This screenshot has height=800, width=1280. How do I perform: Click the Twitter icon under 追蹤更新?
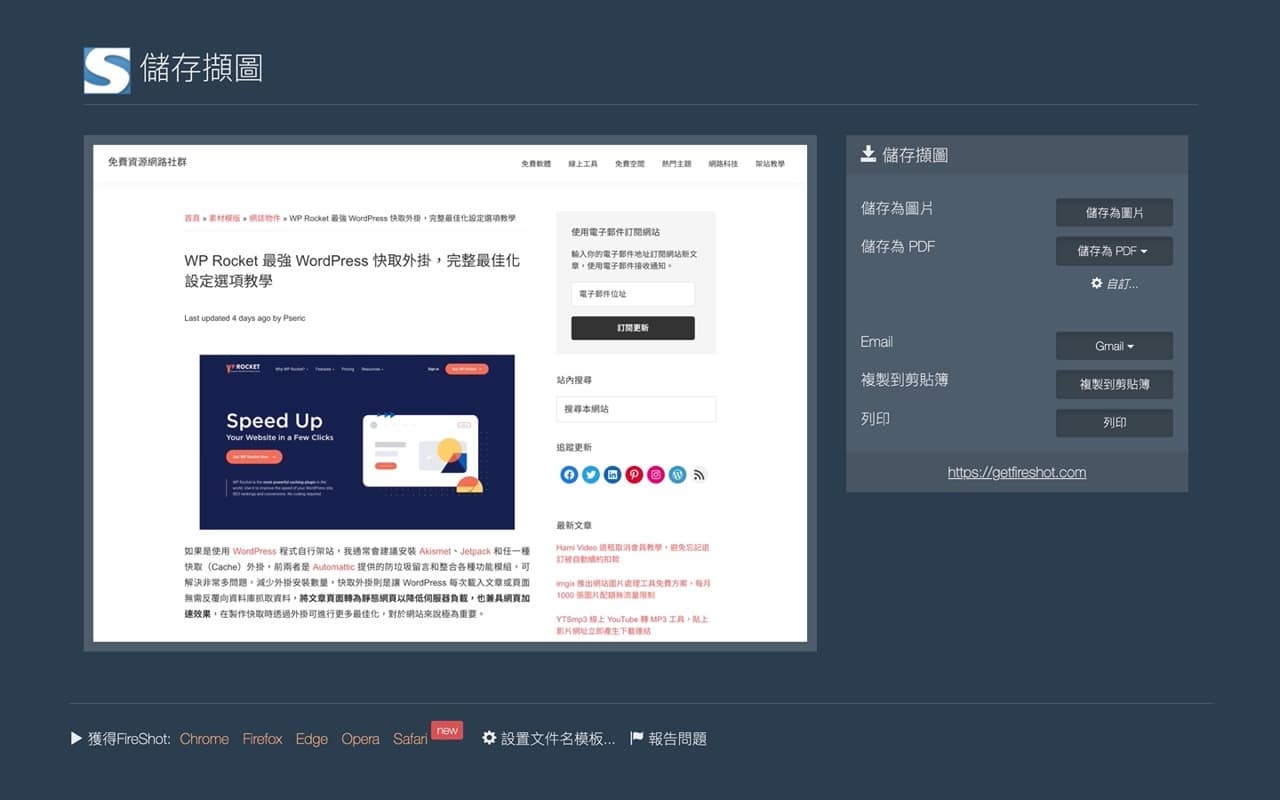tap(590, 474)
